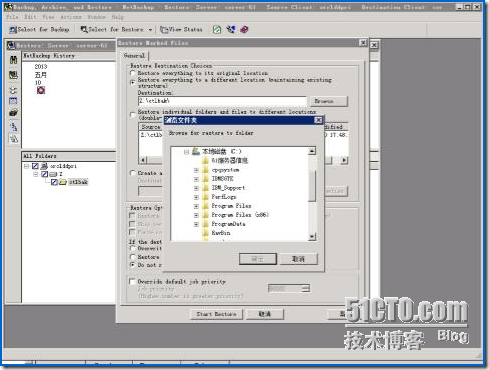Expand the PerfLogs folder node

196,197
